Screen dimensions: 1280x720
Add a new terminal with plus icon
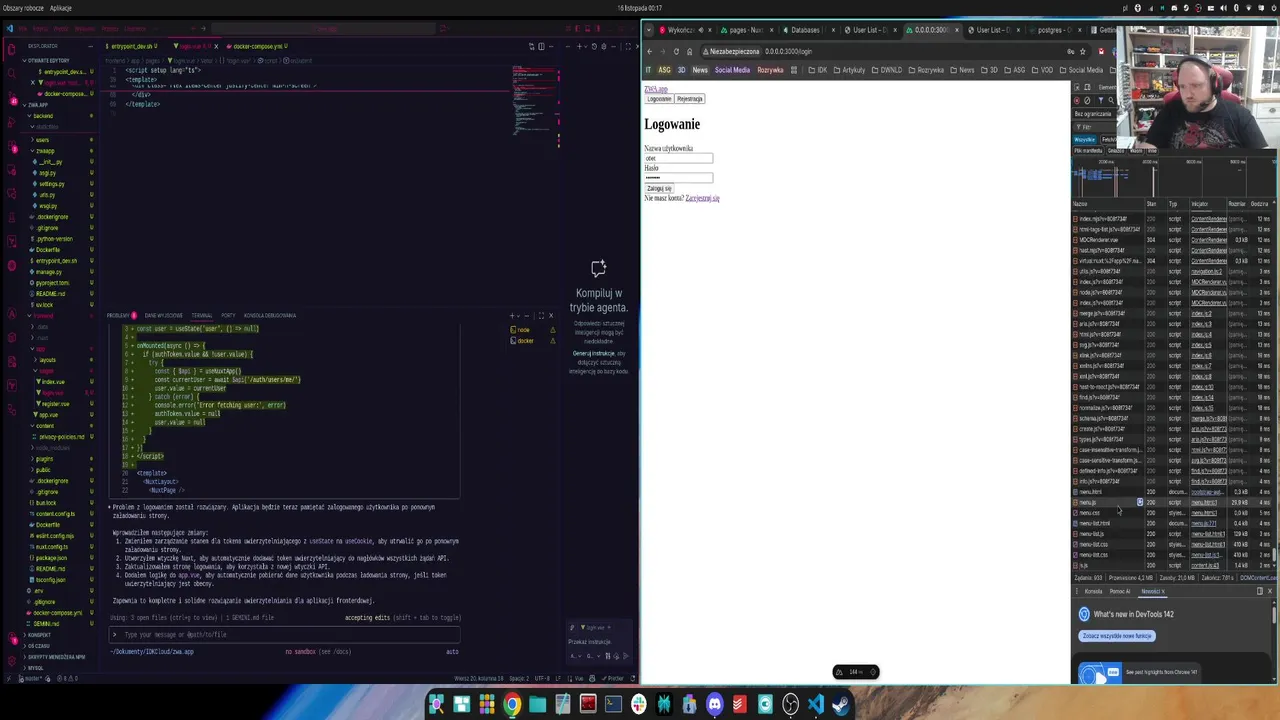tap(512, 316)
